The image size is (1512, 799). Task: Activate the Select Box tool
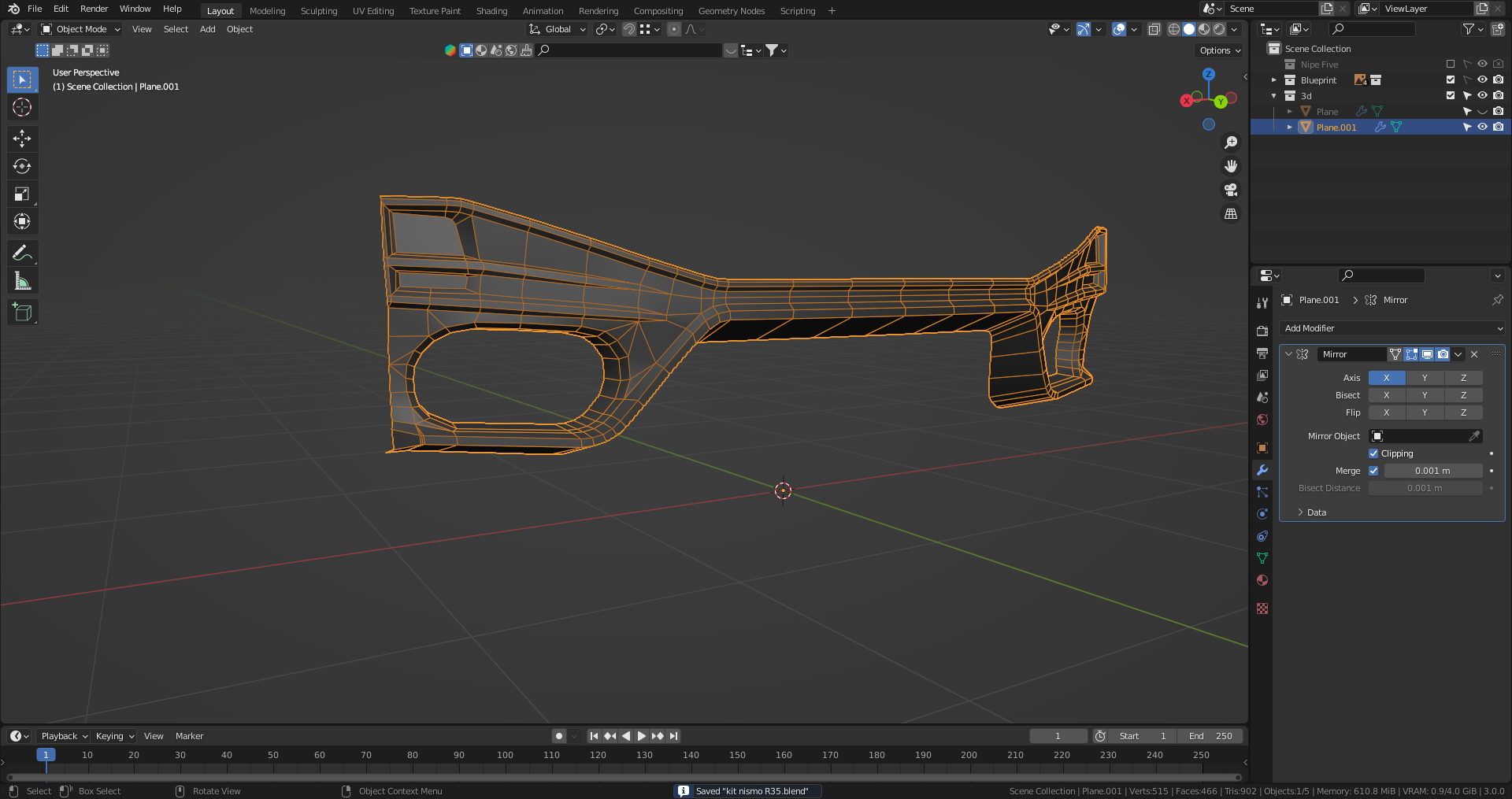point(22,80)
